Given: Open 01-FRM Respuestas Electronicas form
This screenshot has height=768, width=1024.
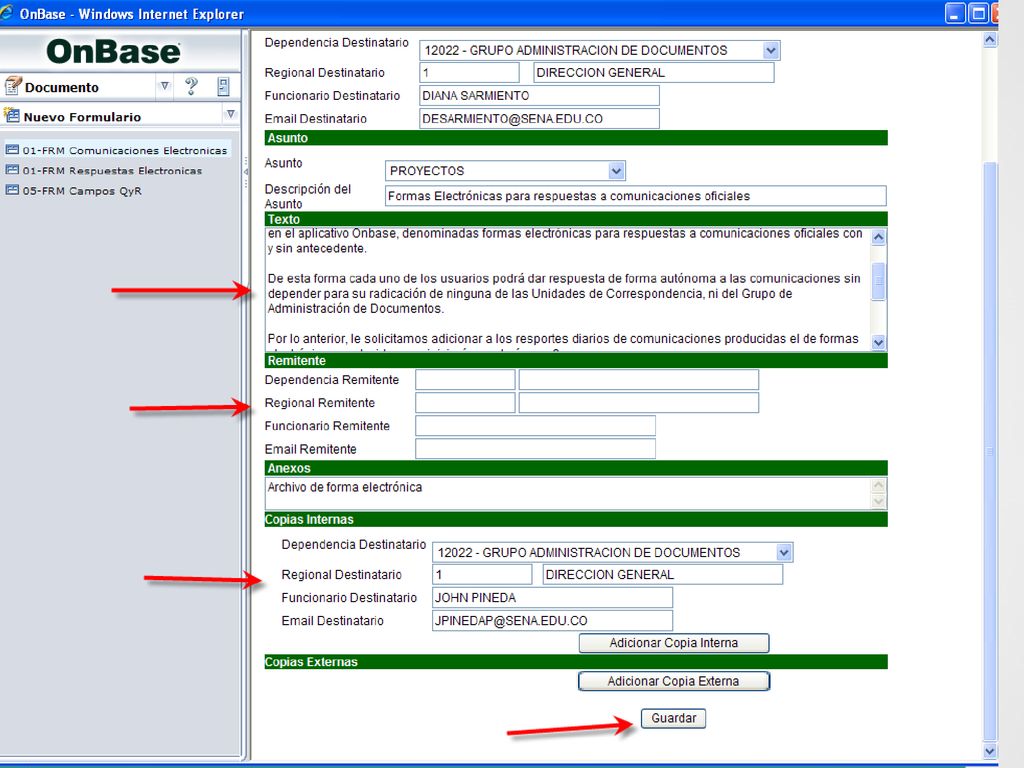Looking at the screenshot, I should click(x=112, y=170).
